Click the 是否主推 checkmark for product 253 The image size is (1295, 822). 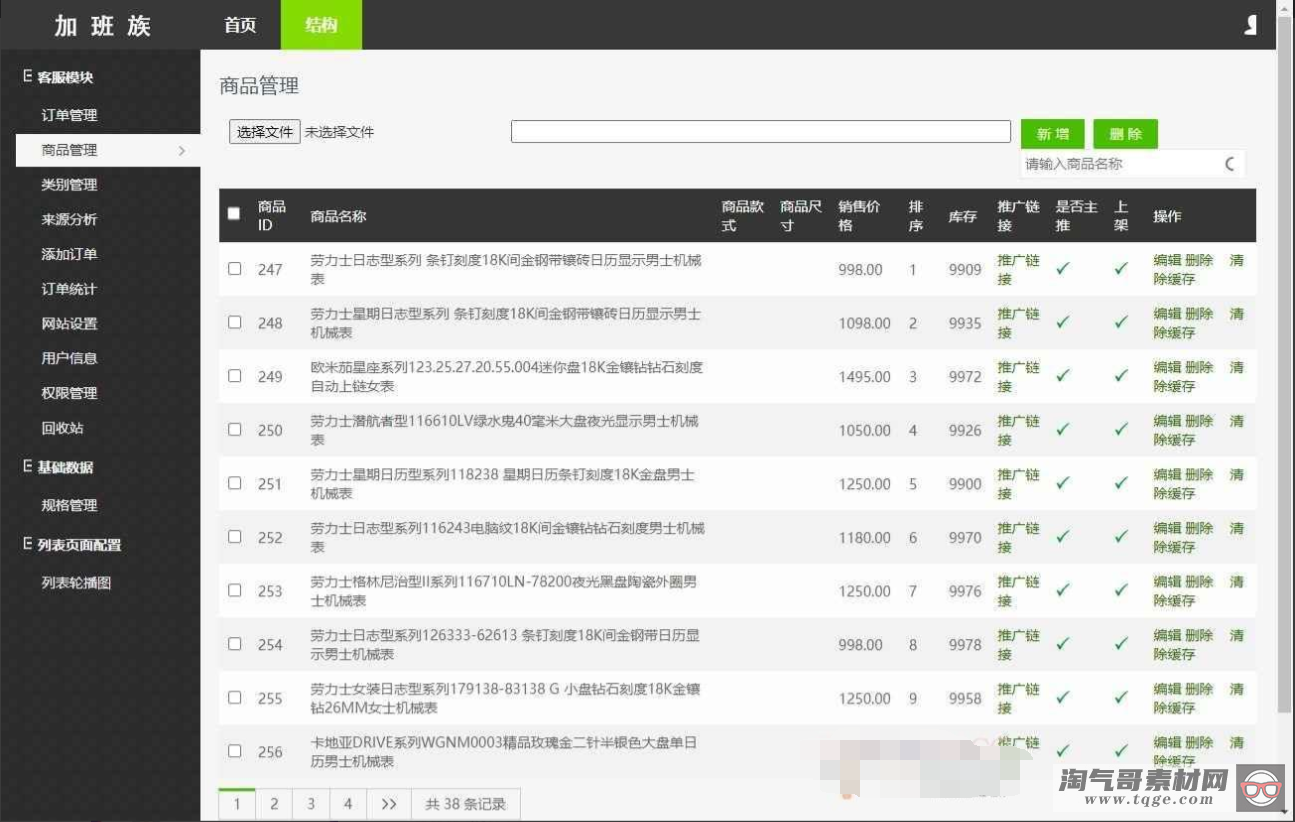pyautogui.click(x=1063, y=590)
